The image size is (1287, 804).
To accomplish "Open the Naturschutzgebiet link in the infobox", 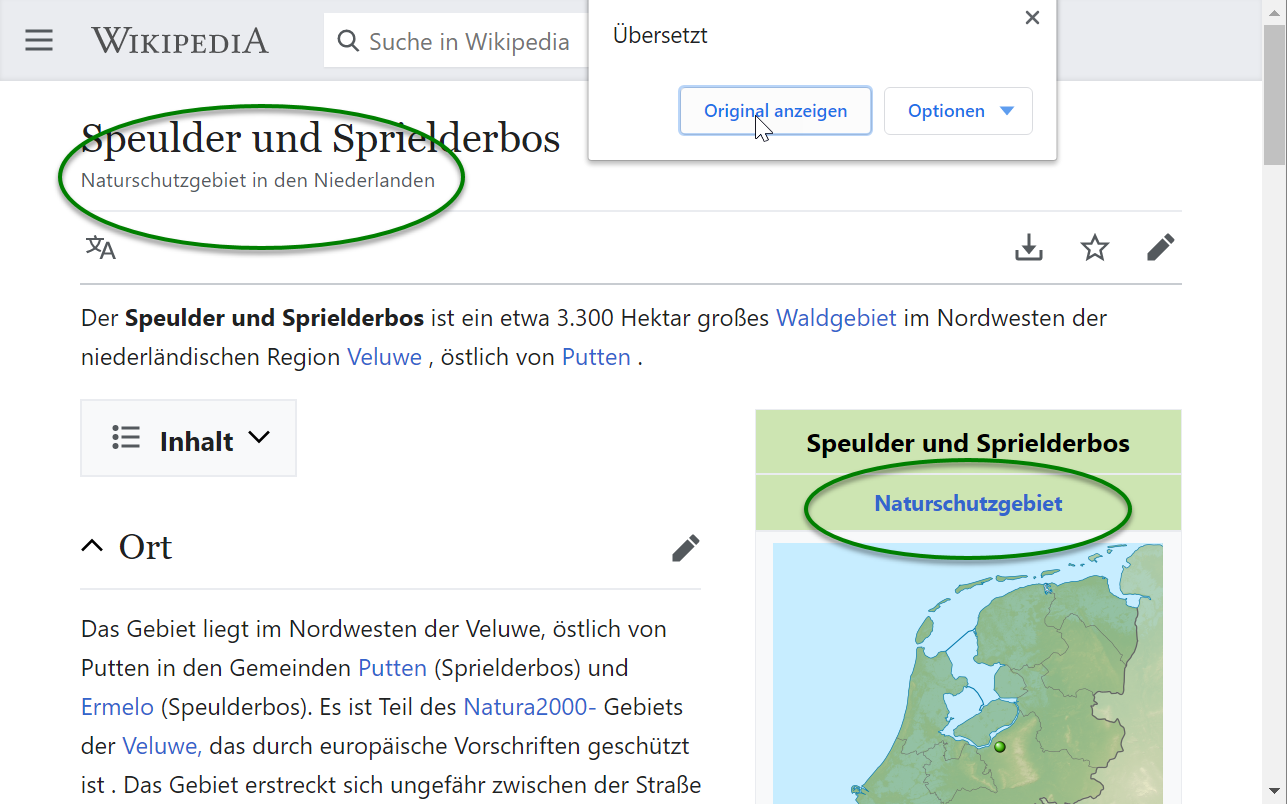I will 967,503.
